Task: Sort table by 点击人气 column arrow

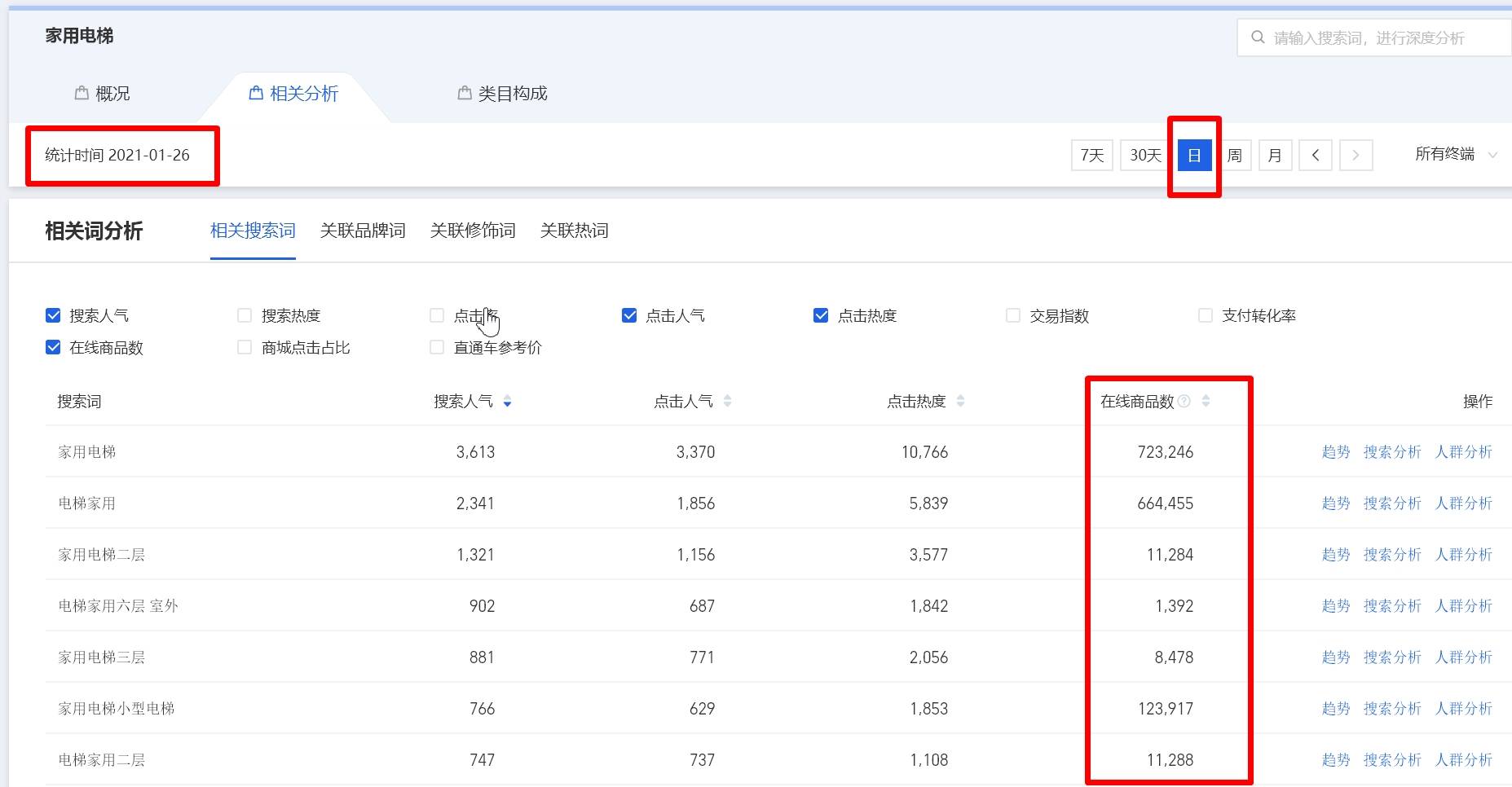Action: (727, 401)
